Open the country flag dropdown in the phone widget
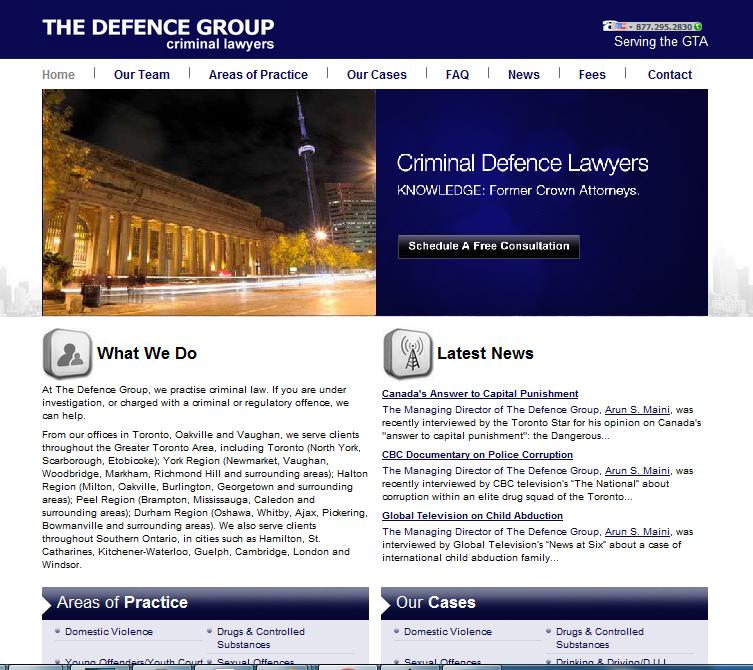 point(624,26)
